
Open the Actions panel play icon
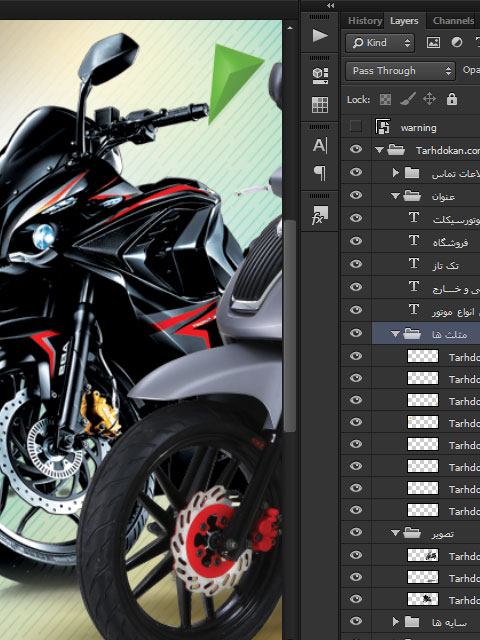(x=320, y=36)
